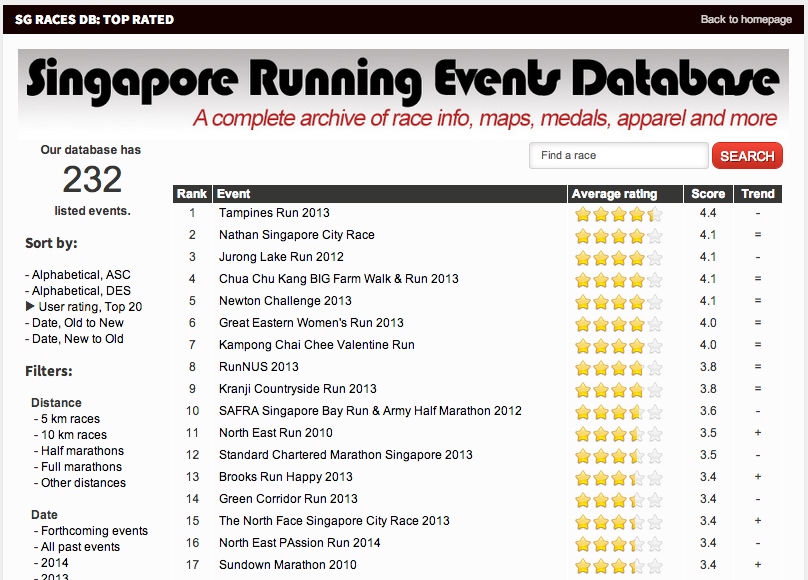The image size is (808, 580).
Task: Click the star rating for Nathan Singapore City Race
Action: 618,236
